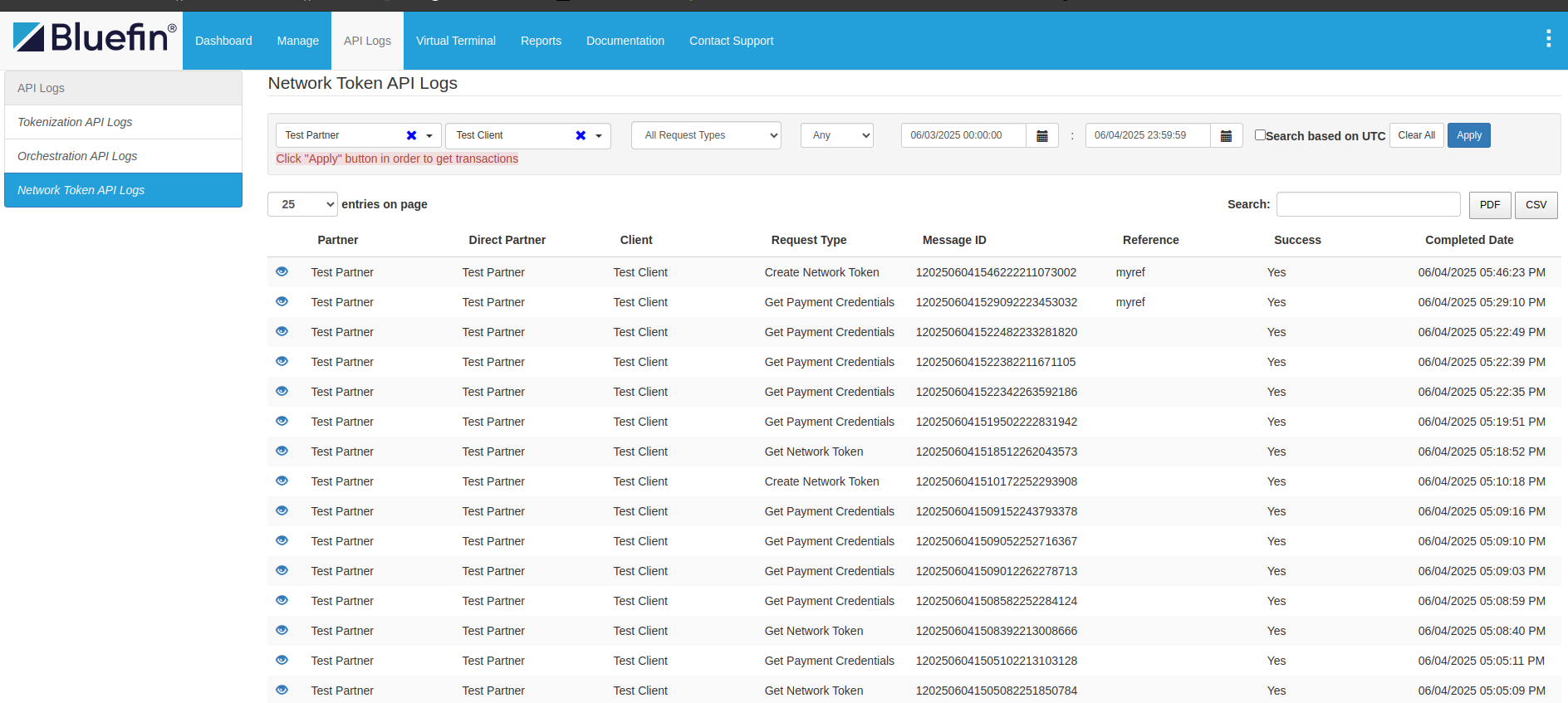
Task: Select the API Logs tab
Action: pyautogui.click(x=367, y=41)
